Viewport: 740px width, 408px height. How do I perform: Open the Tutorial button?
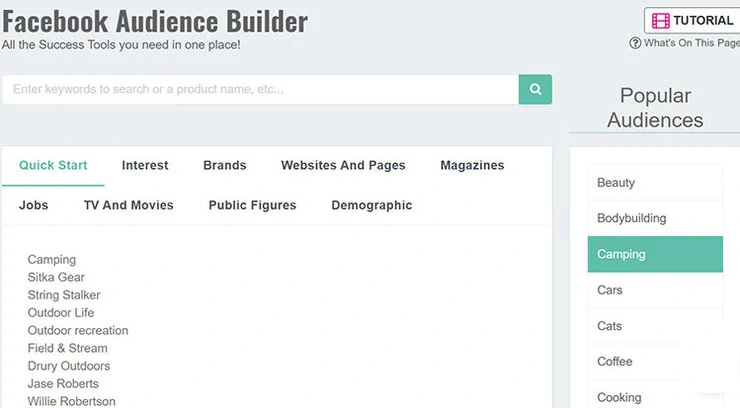(x=702, y=21)
